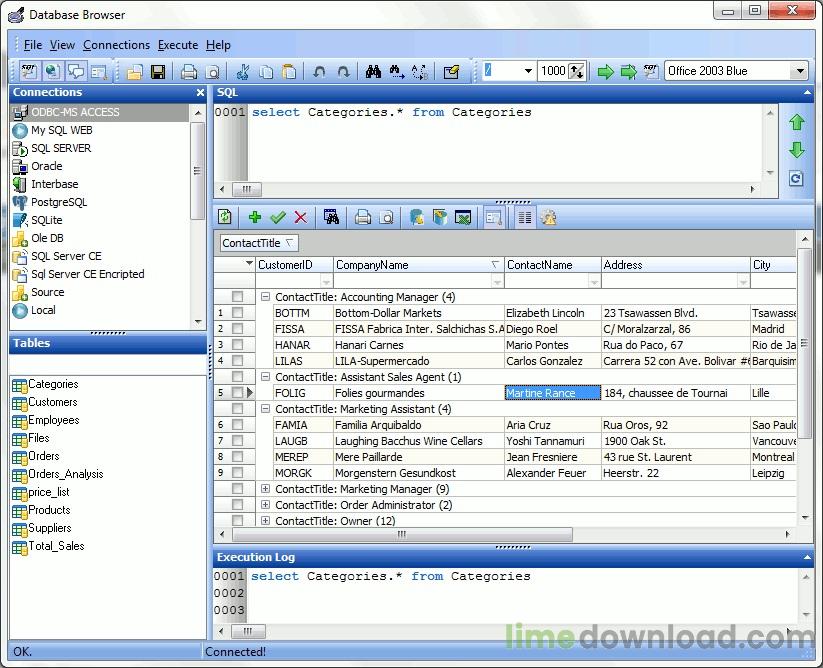Open the Connections menu

tap(116, 44)
